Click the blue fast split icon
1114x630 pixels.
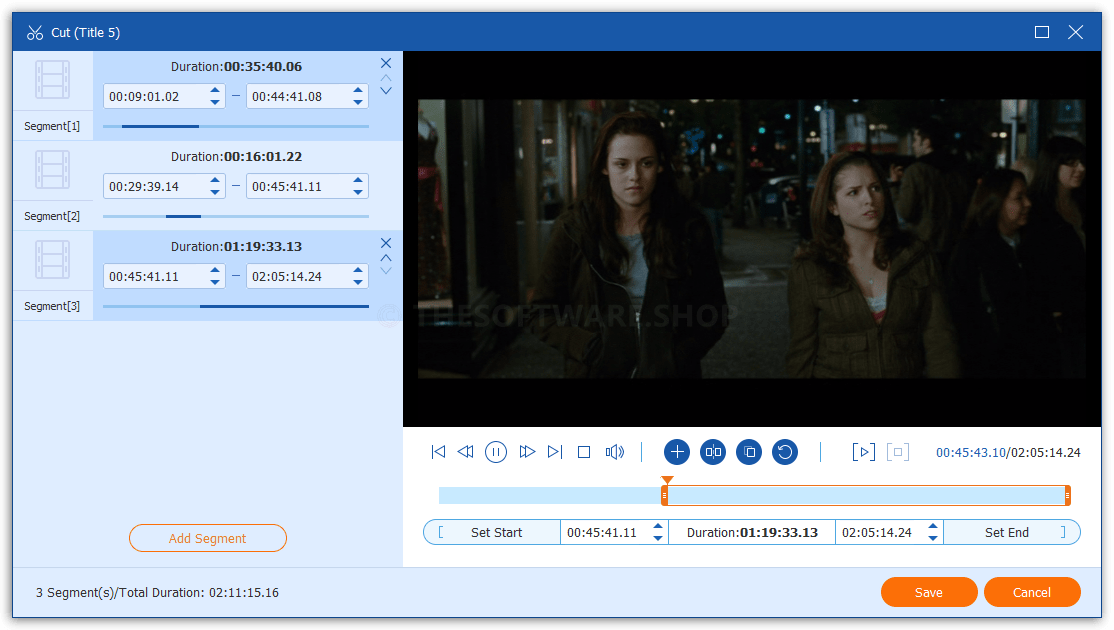coord(713,452)
